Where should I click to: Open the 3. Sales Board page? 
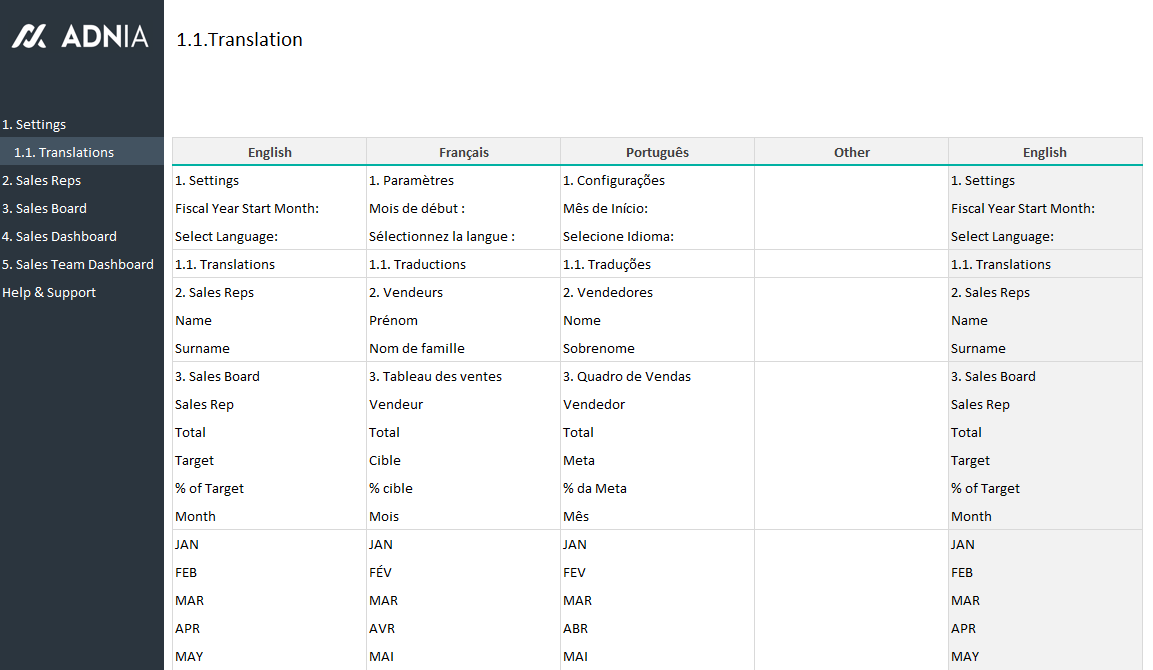coord(44,209)
